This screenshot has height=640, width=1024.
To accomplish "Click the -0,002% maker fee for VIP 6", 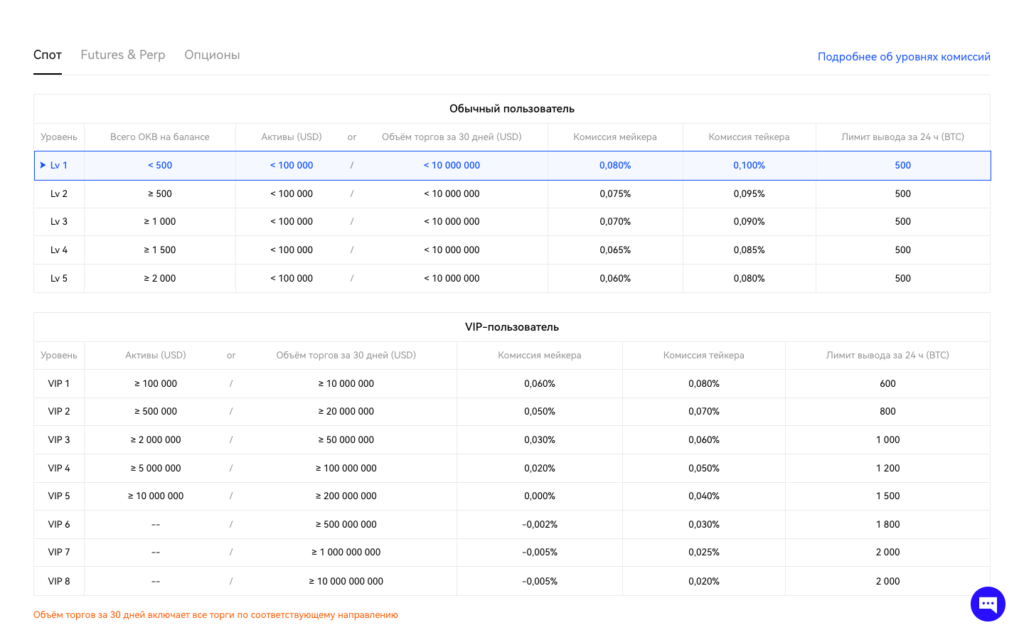I will point(539,524).
